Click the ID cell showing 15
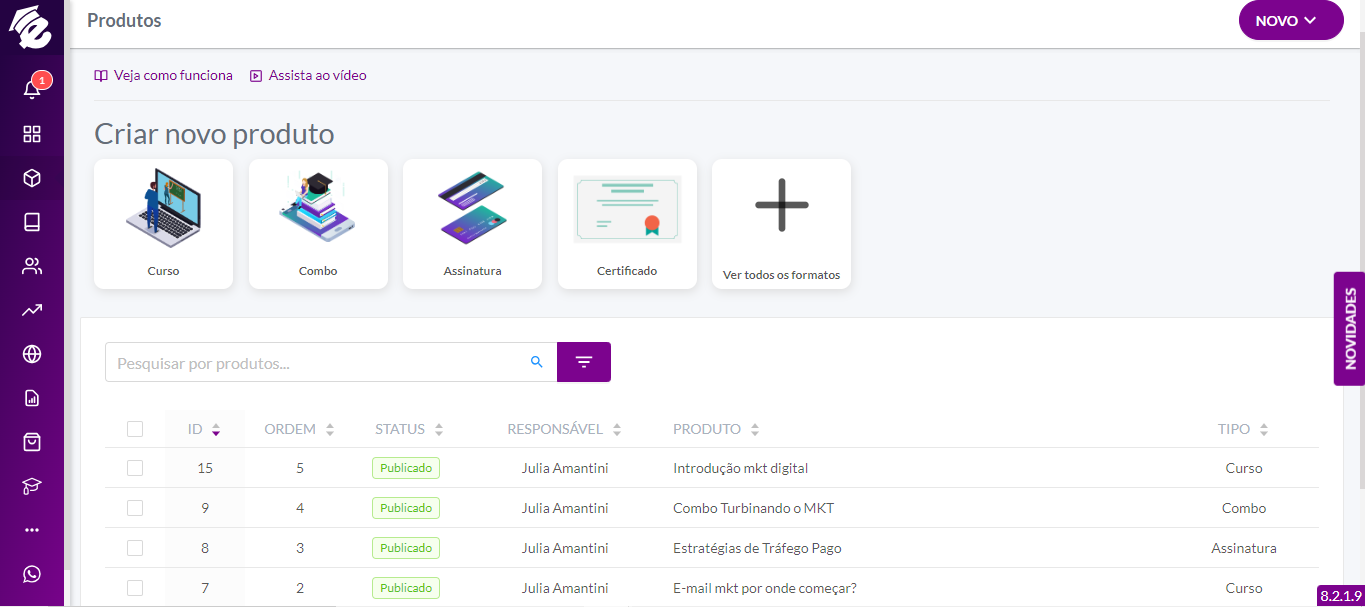The height and width of the screenshot is (607, 1365). coord(205,468)
